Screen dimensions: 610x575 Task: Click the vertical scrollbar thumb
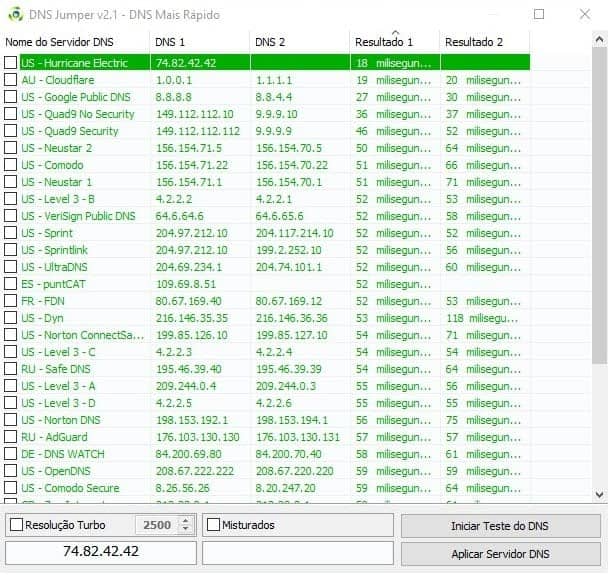point(599,205)
